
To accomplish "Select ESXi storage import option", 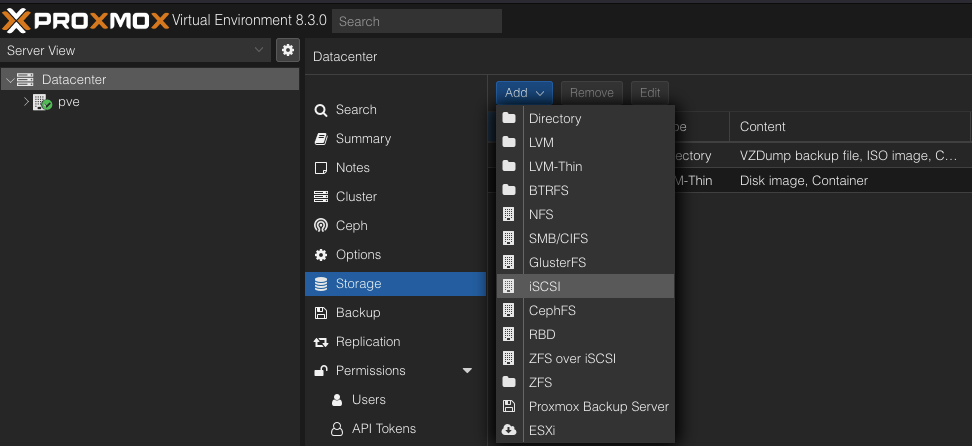I will tap(585, 430).
